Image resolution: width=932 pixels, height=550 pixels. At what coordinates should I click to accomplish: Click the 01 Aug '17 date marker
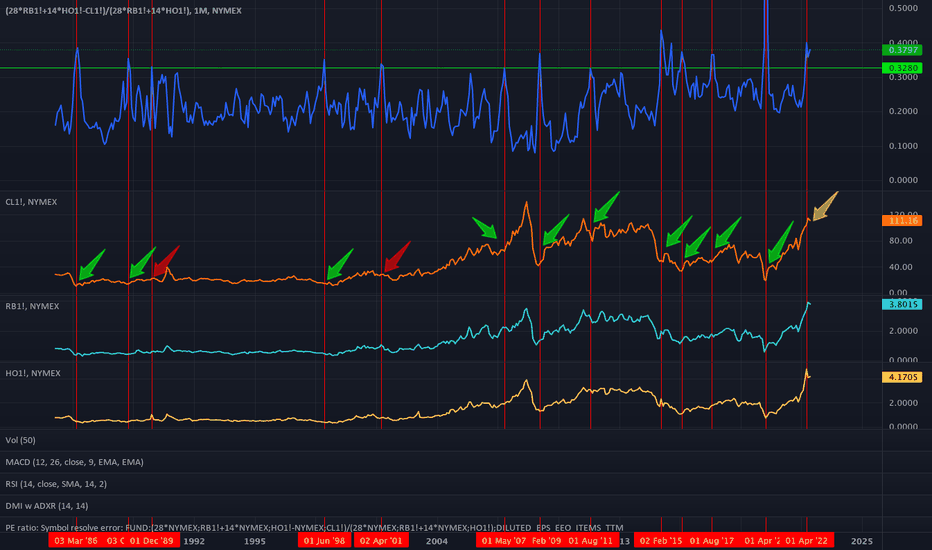click(x=711, y=540)
